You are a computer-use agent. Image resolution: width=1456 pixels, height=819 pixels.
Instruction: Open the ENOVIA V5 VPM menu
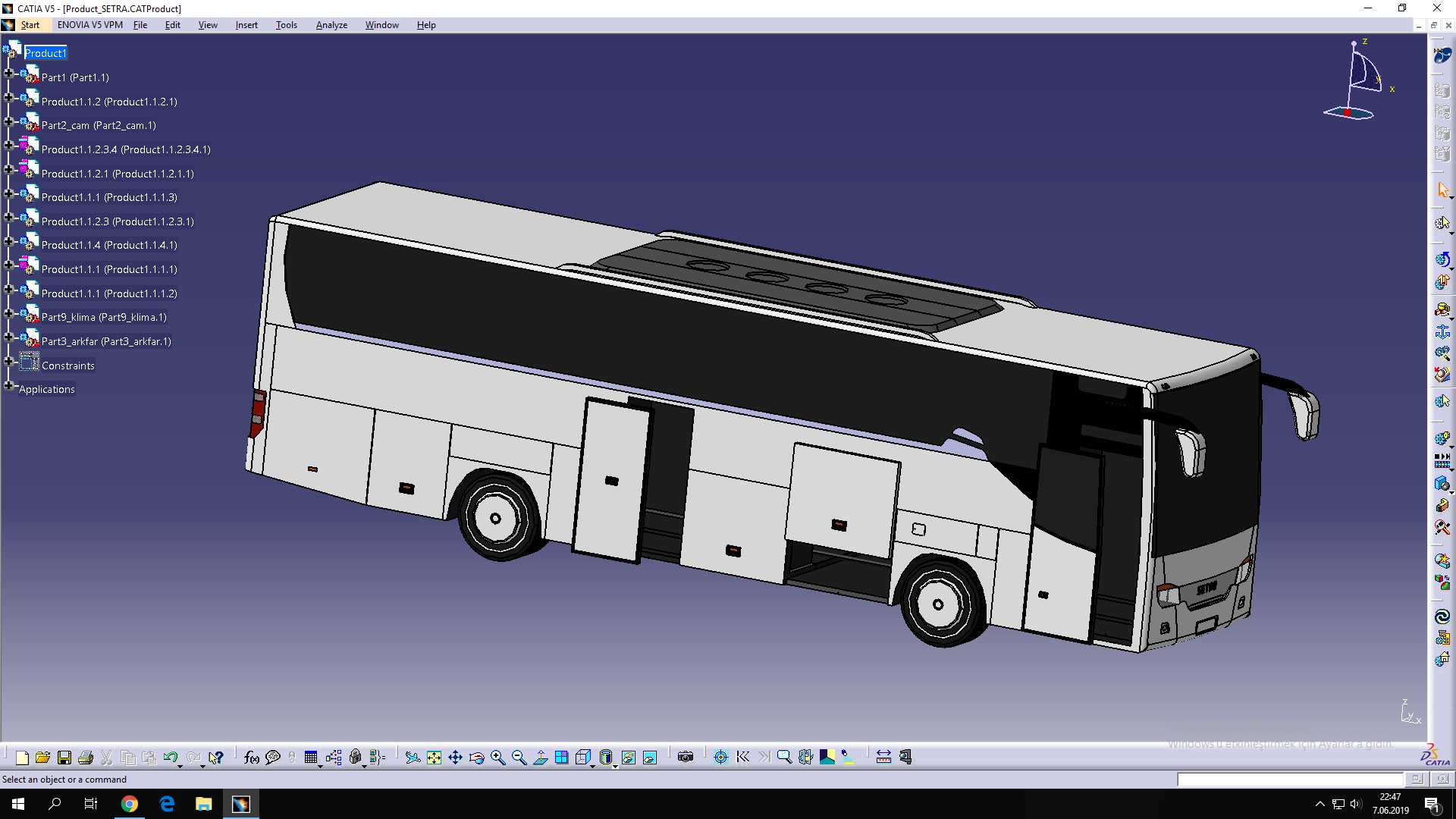coord(89,25)
